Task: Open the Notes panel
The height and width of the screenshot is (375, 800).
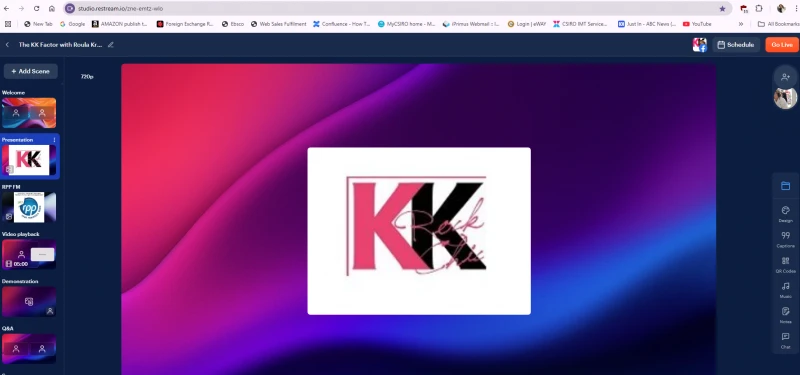Action: pyautogui.click(x=785, y=314)
